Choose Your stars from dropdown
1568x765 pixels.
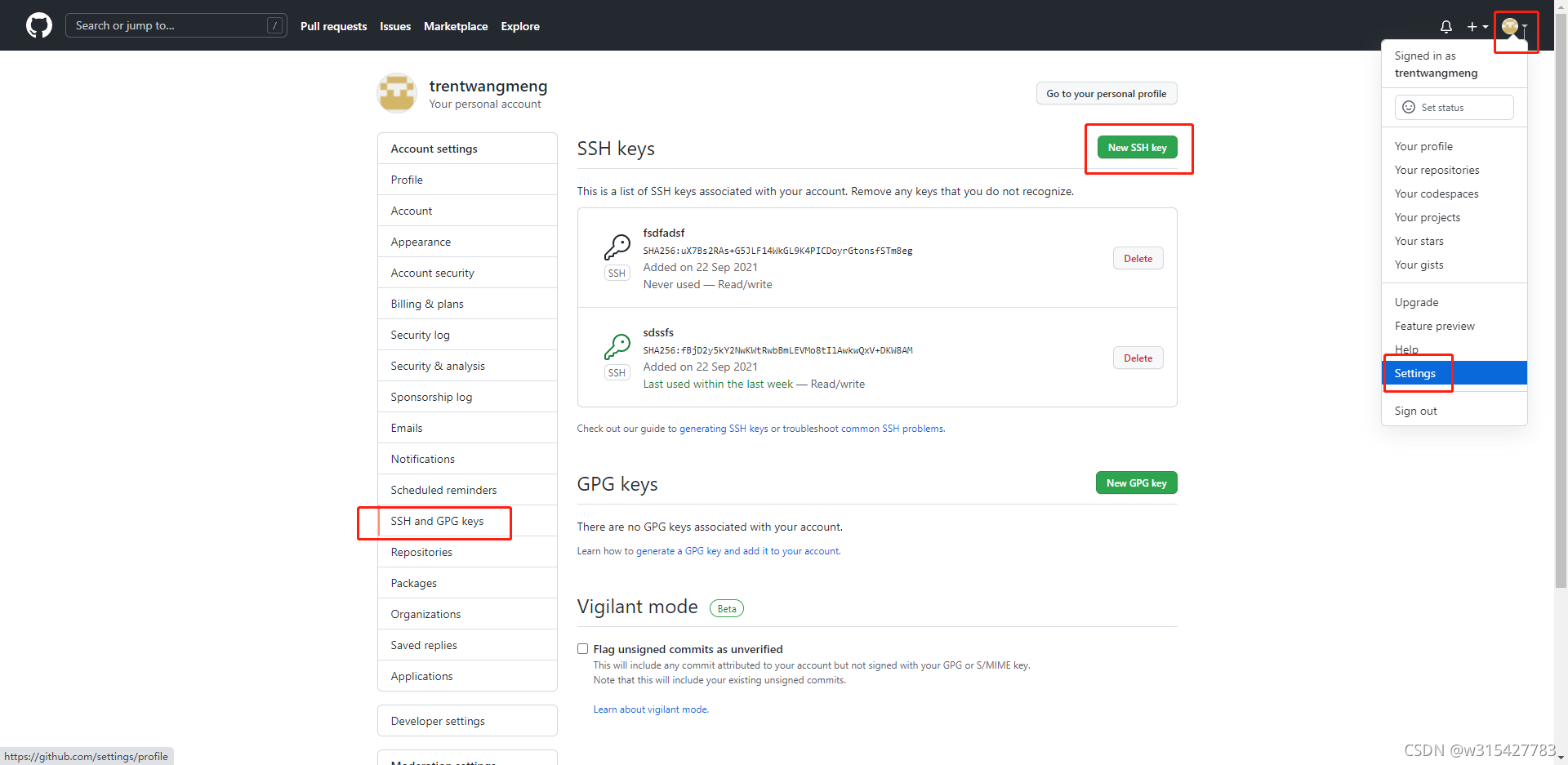(x=1454, y=241)
